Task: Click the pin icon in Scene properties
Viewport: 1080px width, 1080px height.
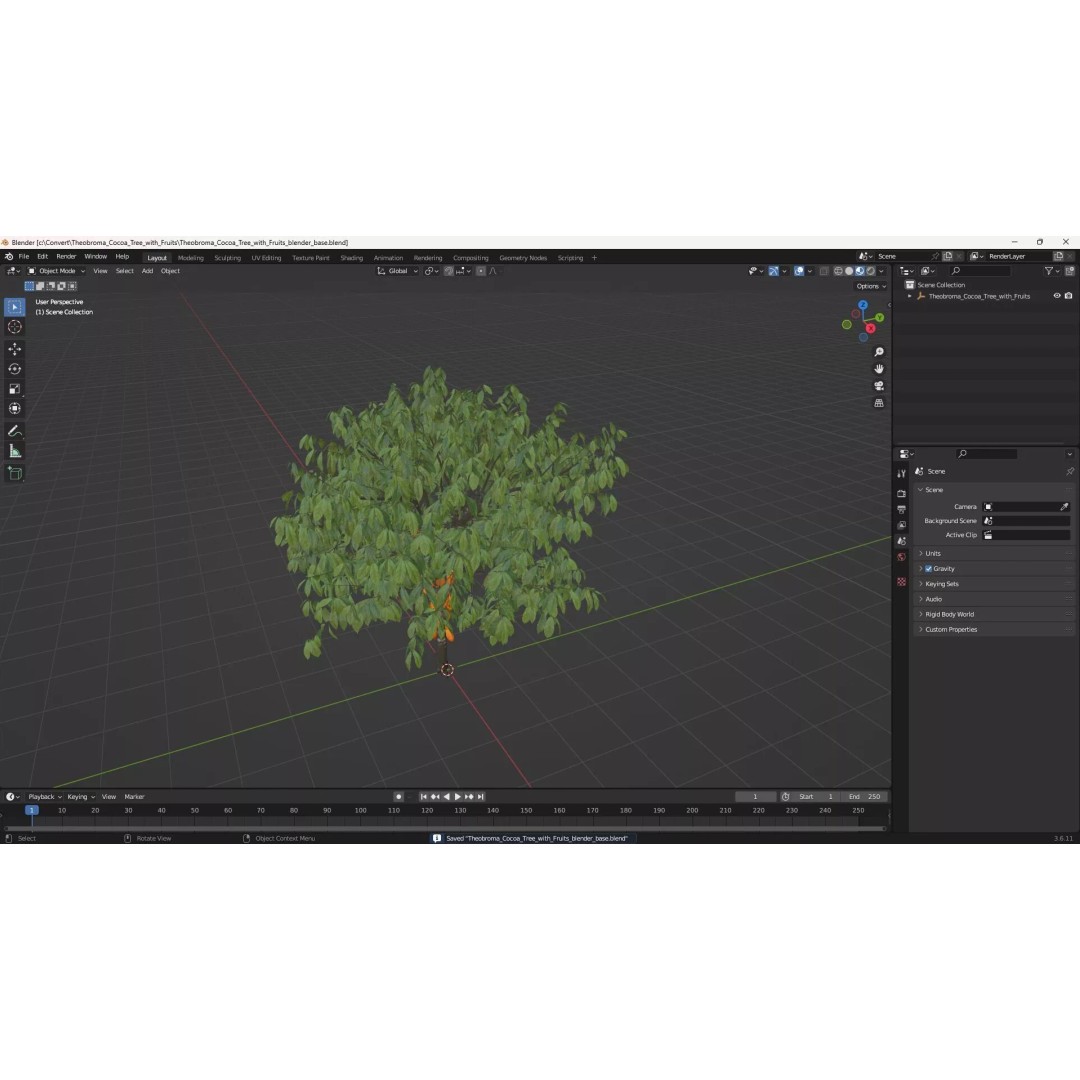Action: 1070,472
